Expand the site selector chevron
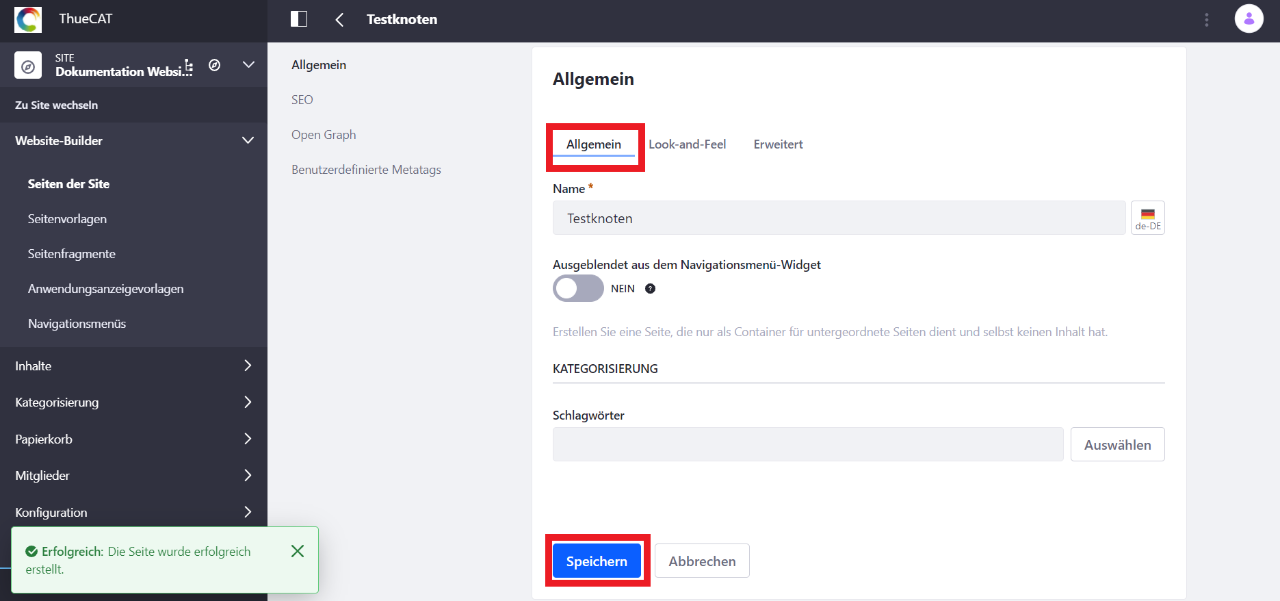This screenshot has width=1280, height=601. [248, 65]
